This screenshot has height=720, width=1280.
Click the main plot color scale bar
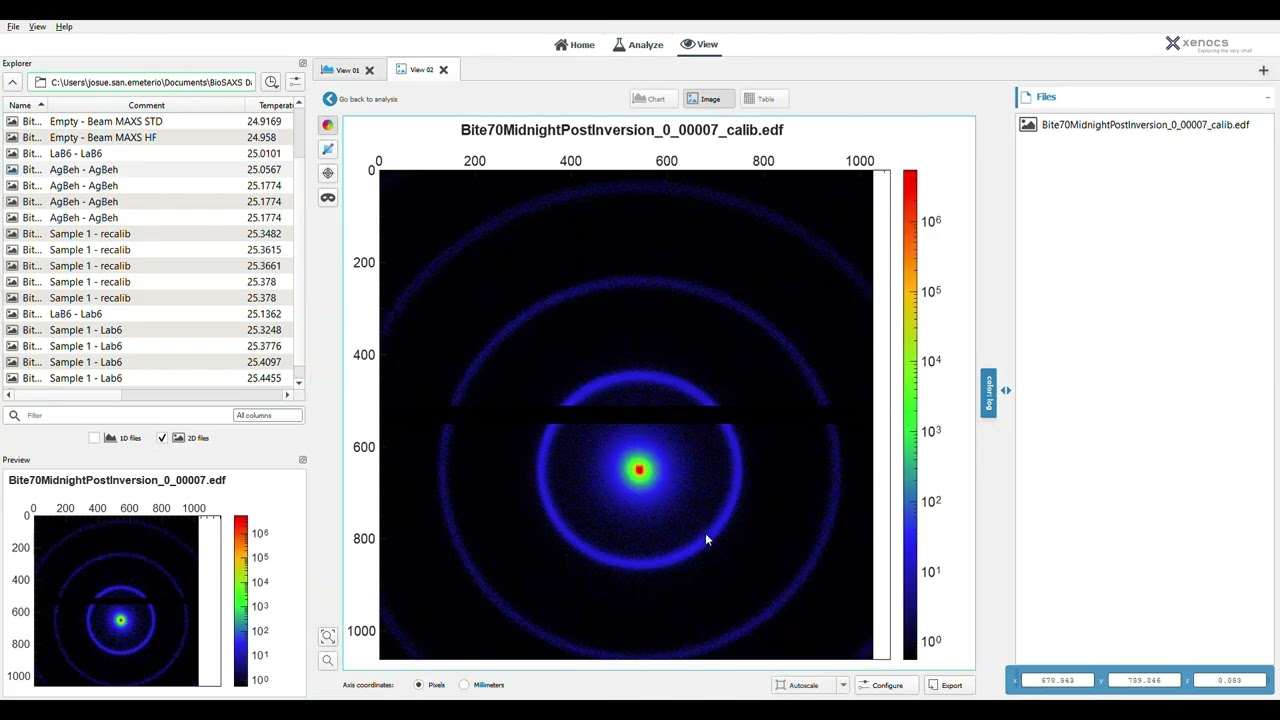pyautogui.click(x=910, y=415)
